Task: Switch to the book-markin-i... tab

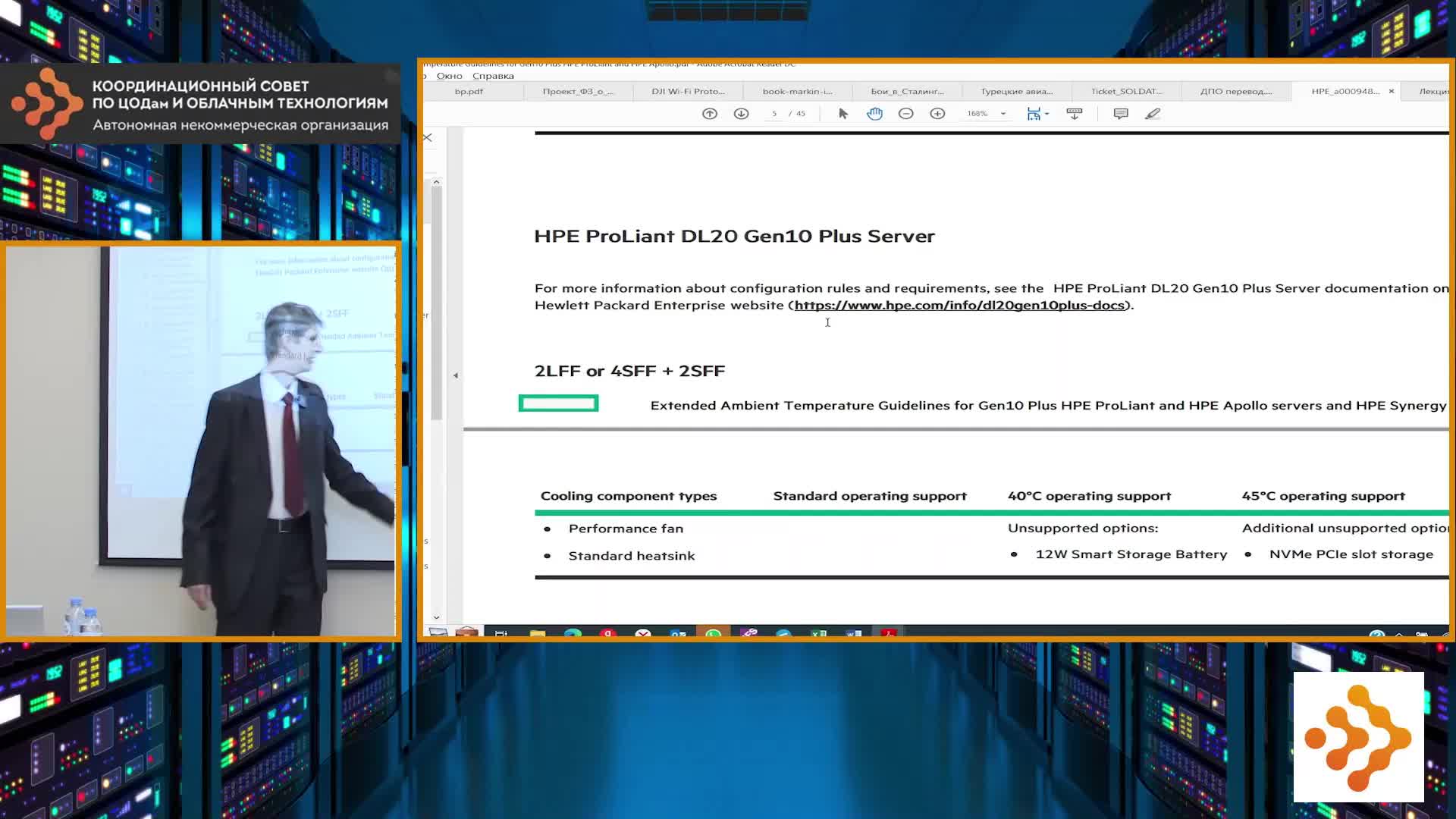Action: point(797,91)
